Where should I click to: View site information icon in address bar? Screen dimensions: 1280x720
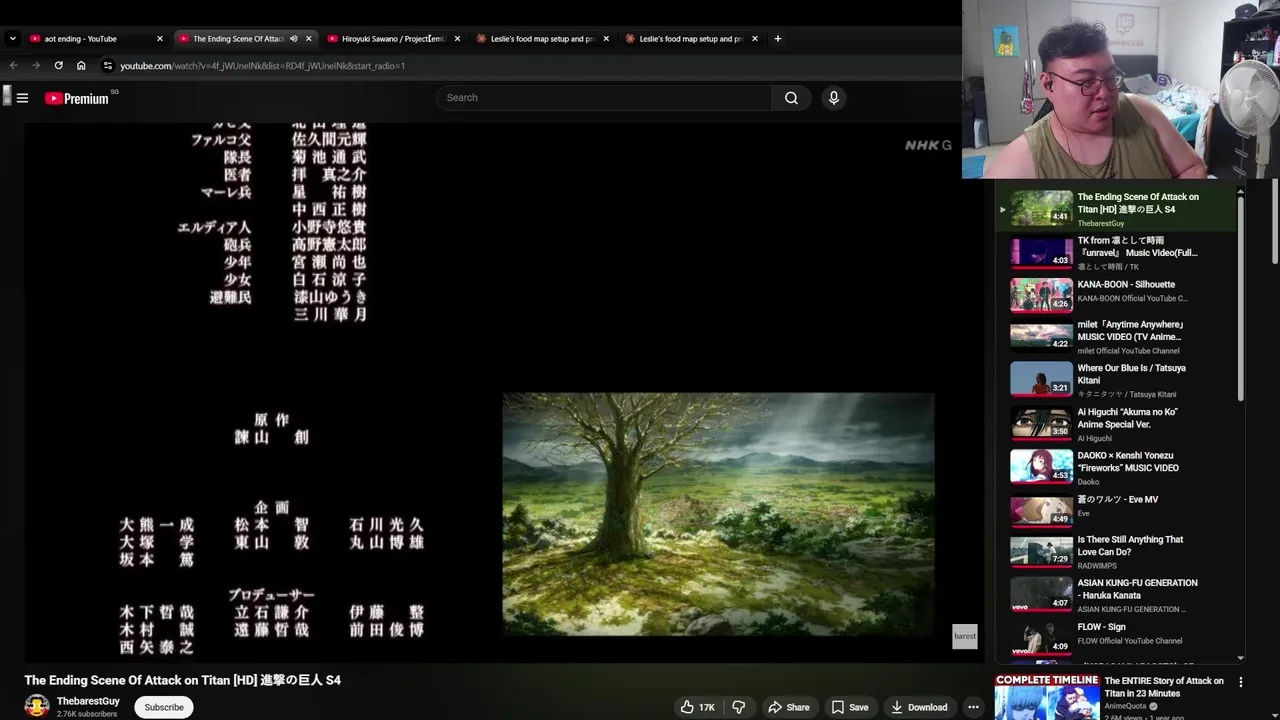point(107,66)
